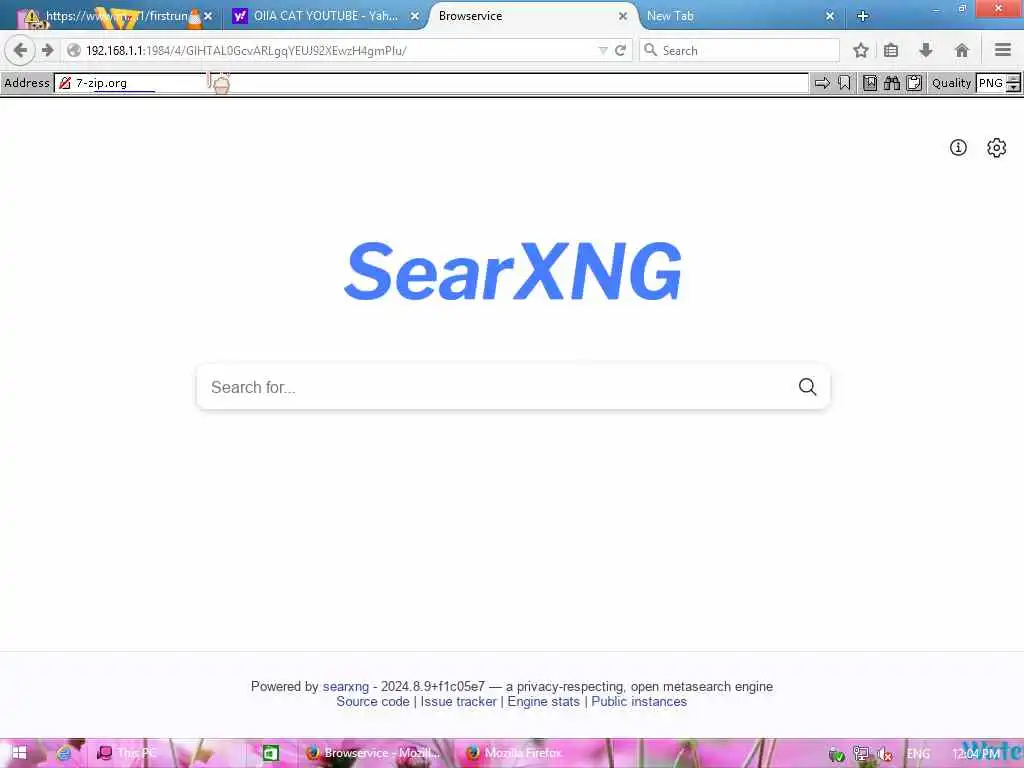The width and height of the screenshot is (1024, 768).
Task: Click the network tray icon
Action: click(x=861, y=754)
